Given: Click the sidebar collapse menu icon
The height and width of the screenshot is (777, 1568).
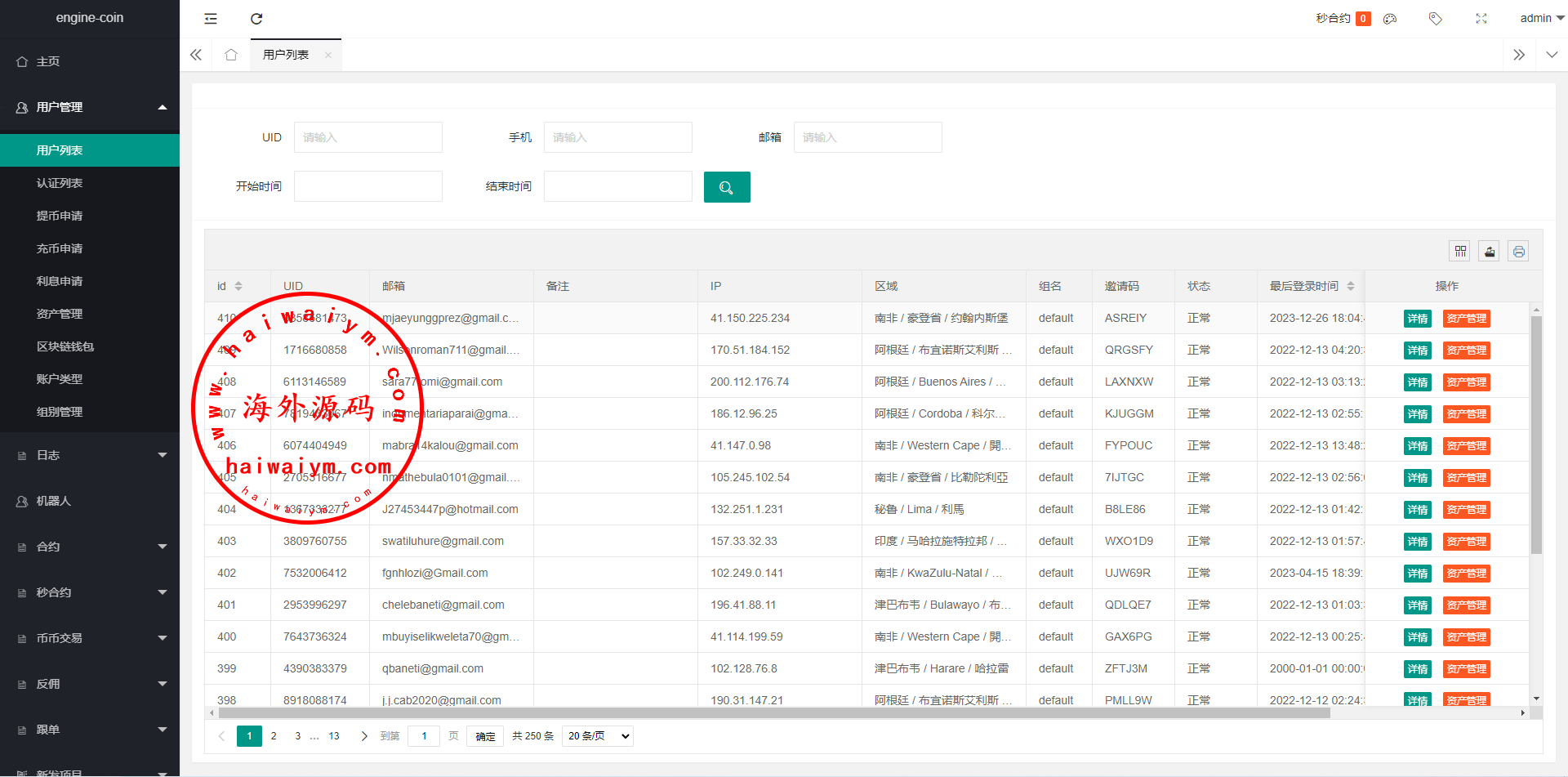Looking at the screenshot, I should [x=211, y=19].
